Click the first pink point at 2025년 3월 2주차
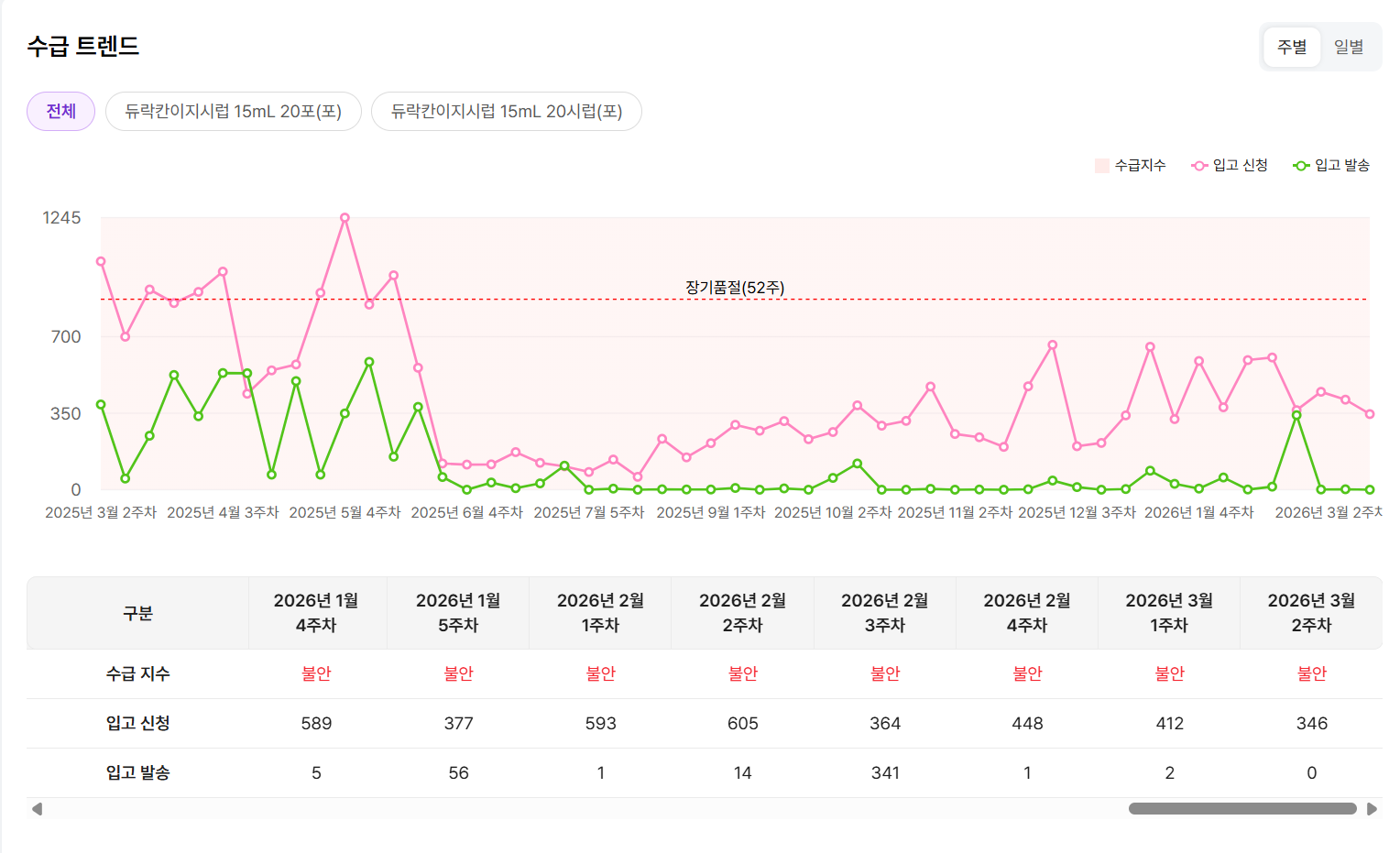 coord(101,262)
